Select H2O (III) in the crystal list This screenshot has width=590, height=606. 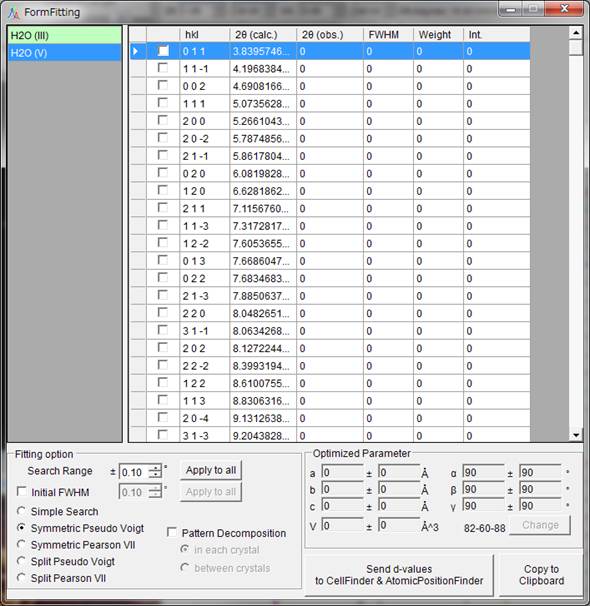point(65,35)
